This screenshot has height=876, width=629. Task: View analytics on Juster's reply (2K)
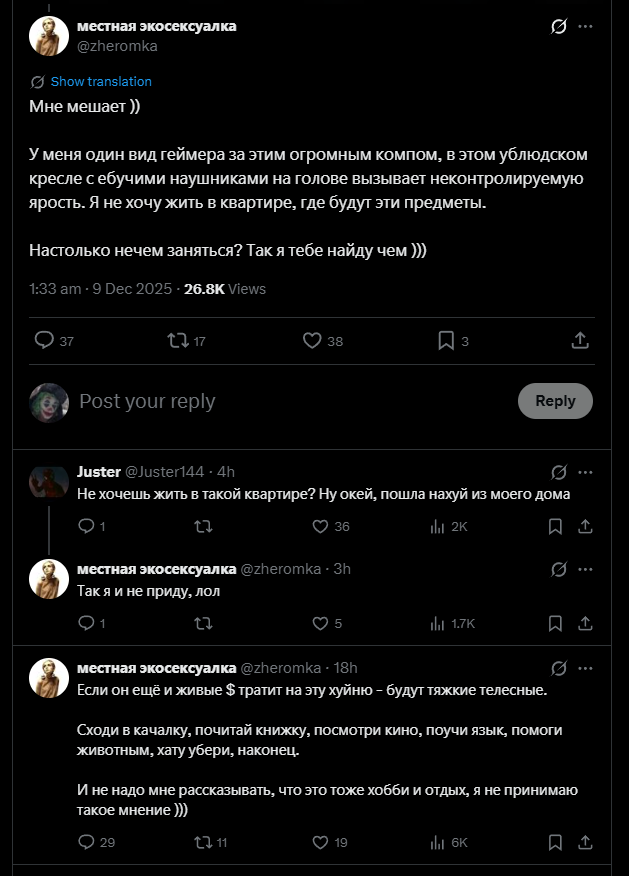[437, 526]
